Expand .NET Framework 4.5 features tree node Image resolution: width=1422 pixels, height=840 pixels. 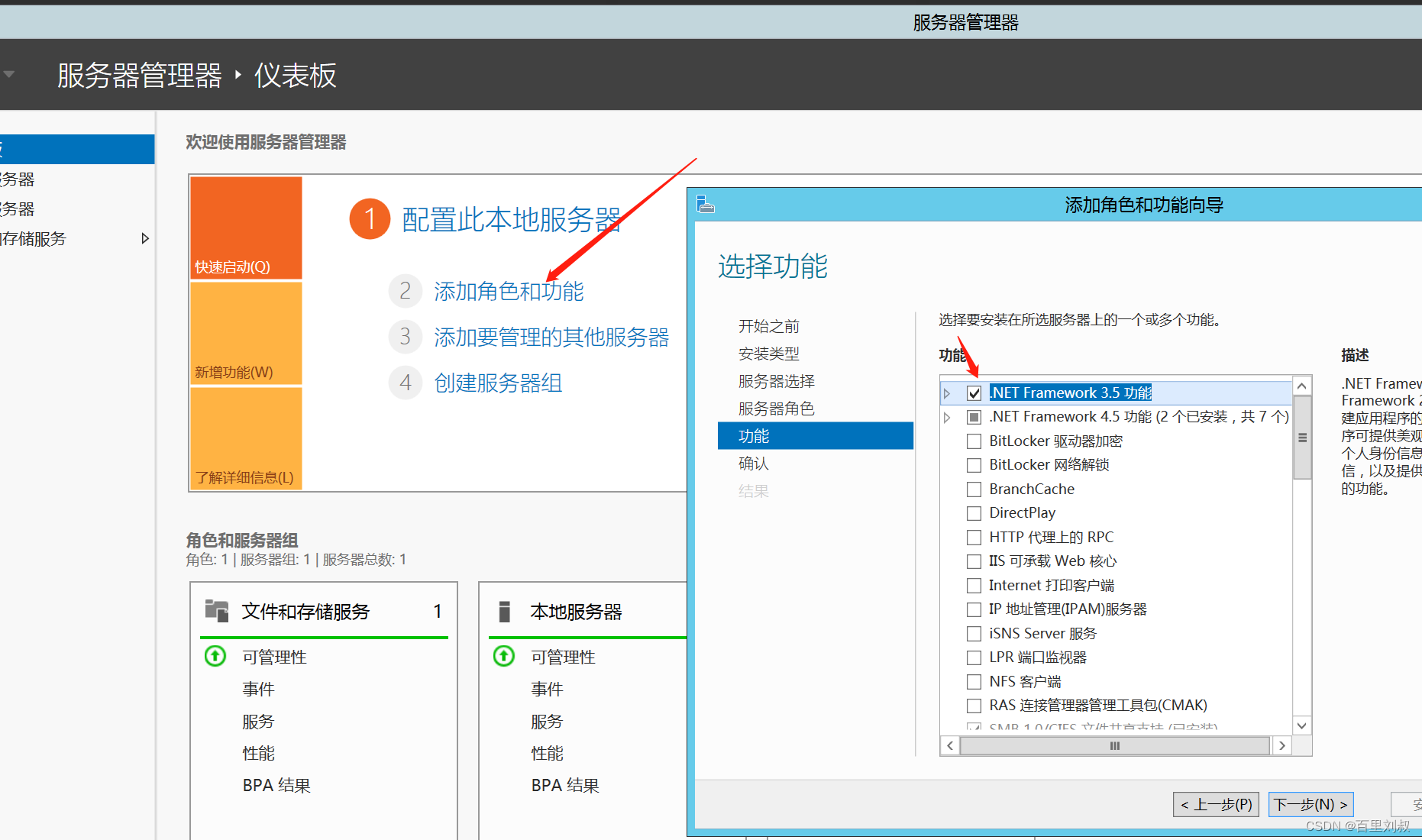[x=947, y=418]
